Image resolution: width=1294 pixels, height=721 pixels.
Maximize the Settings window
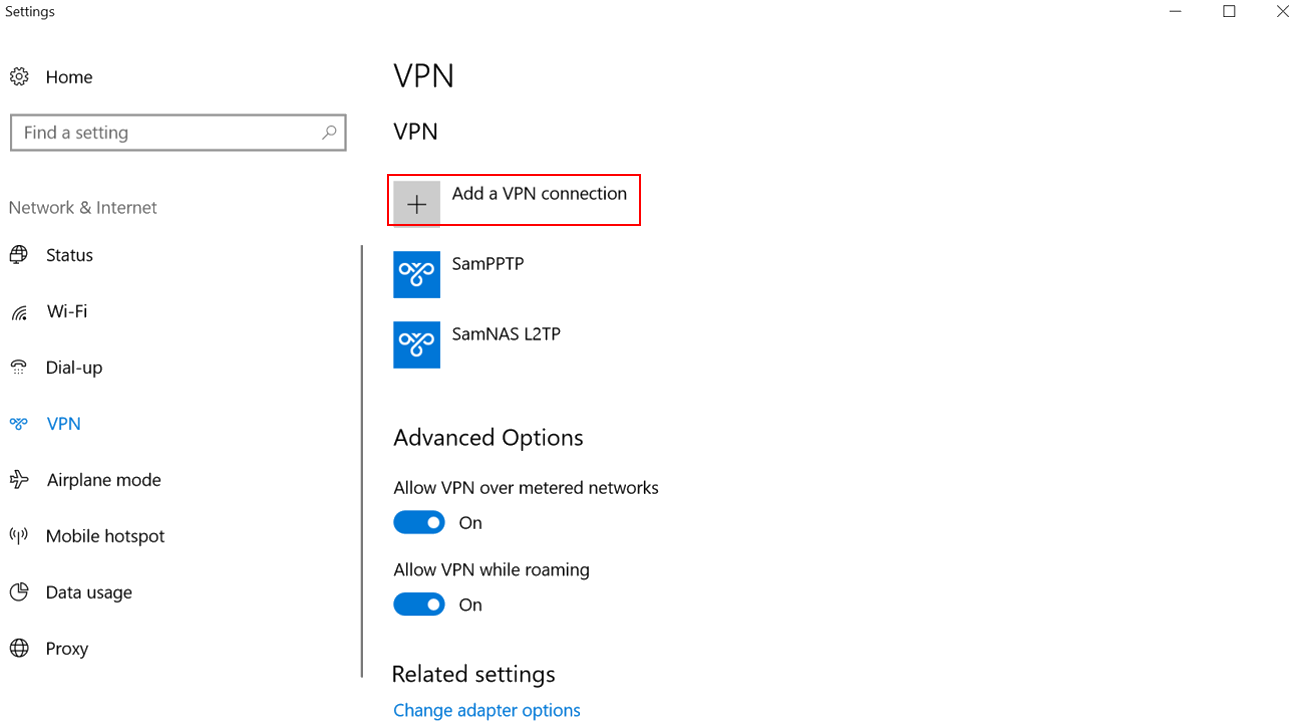click(1229, 12)
